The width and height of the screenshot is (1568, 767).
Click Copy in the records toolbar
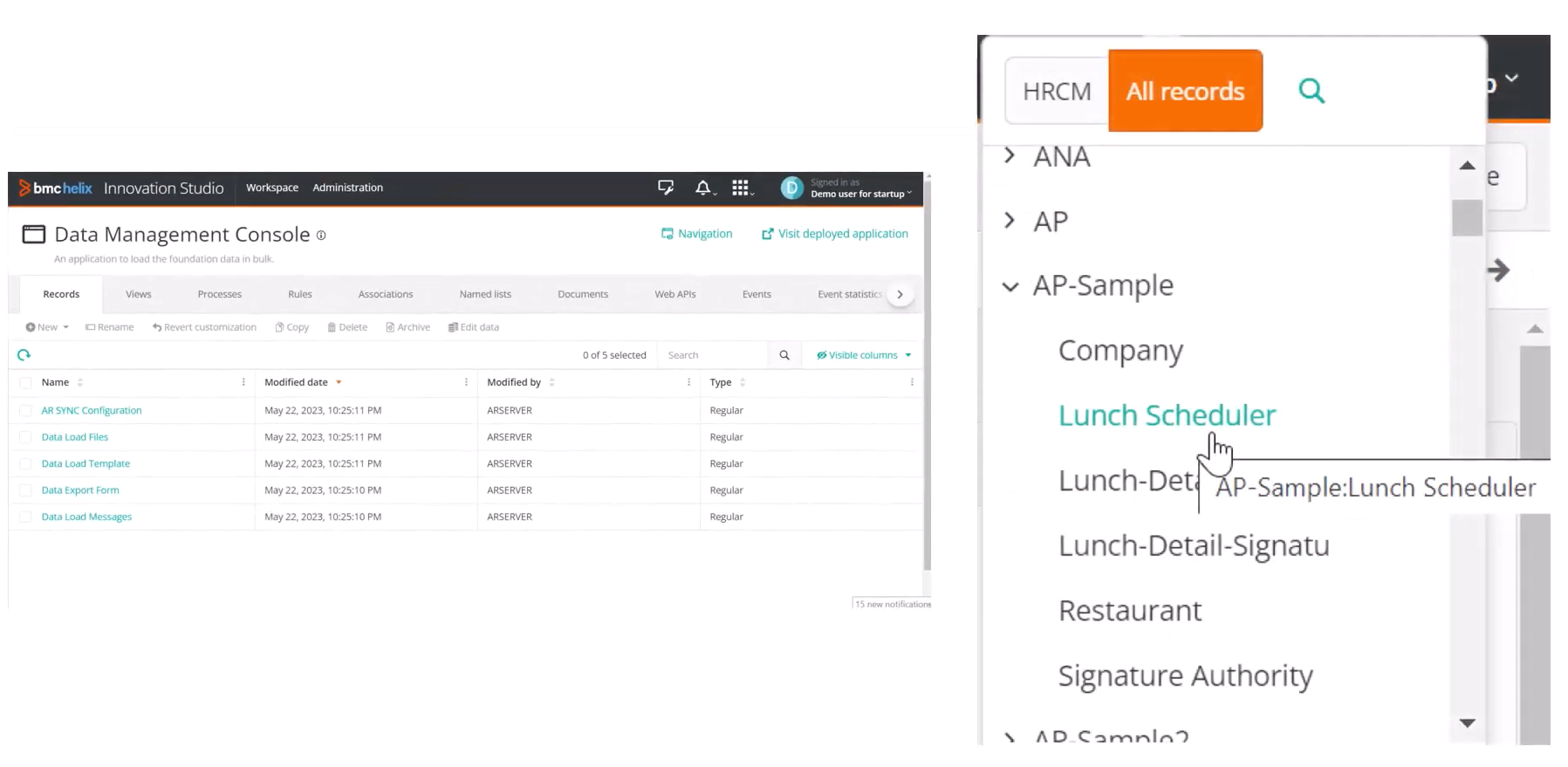[x=292, y=327]
